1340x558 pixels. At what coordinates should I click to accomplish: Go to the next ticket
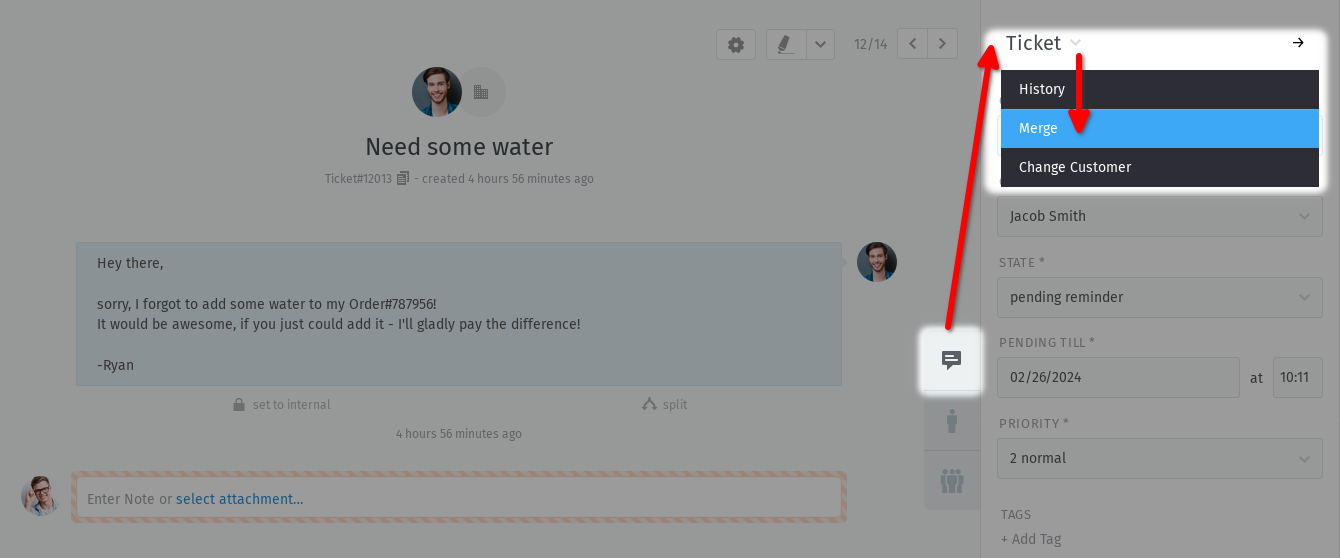click(x=942, y=44)
